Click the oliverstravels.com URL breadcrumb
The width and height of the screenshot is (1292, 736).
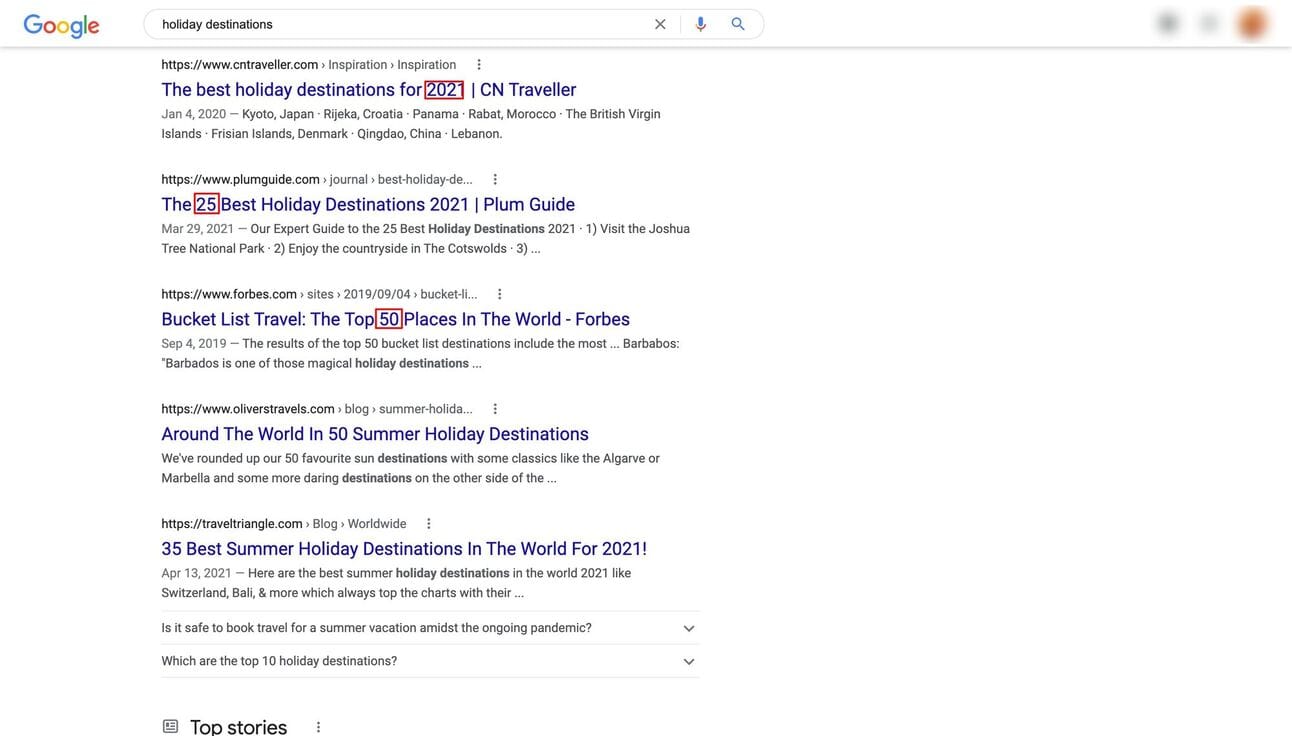317,409
